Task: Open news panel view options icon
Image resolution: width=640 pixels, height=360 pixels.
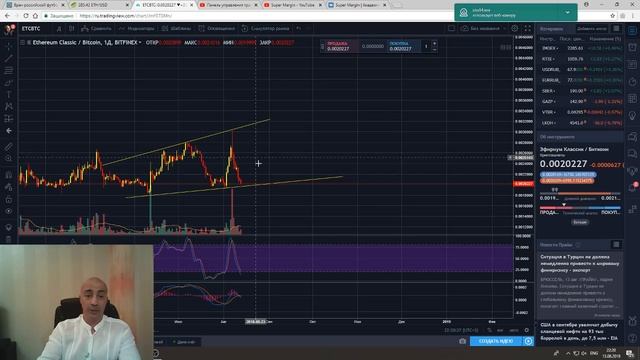Action: [x=616, y=244]
